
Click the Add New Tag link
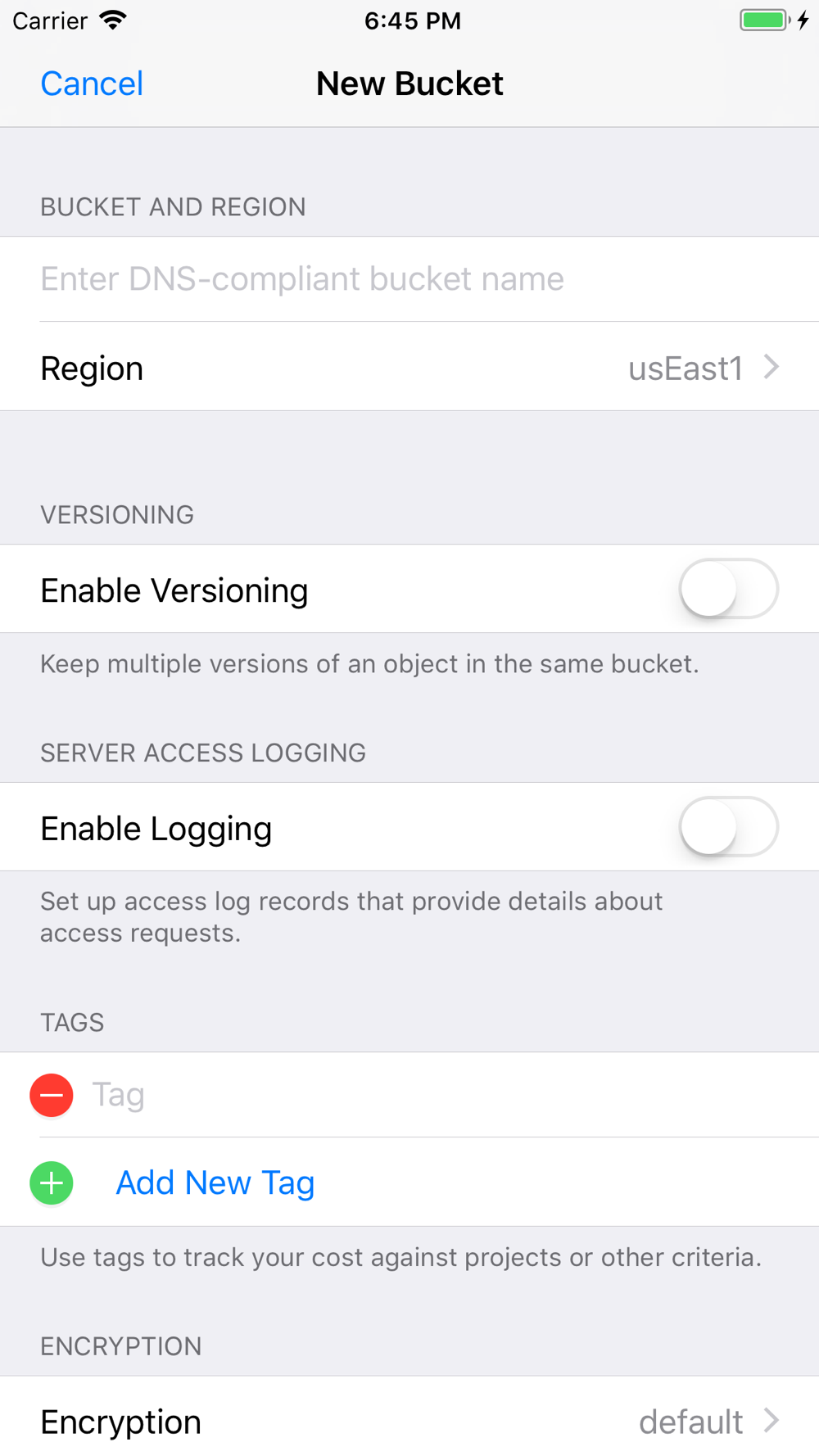tap(215, 1183)
